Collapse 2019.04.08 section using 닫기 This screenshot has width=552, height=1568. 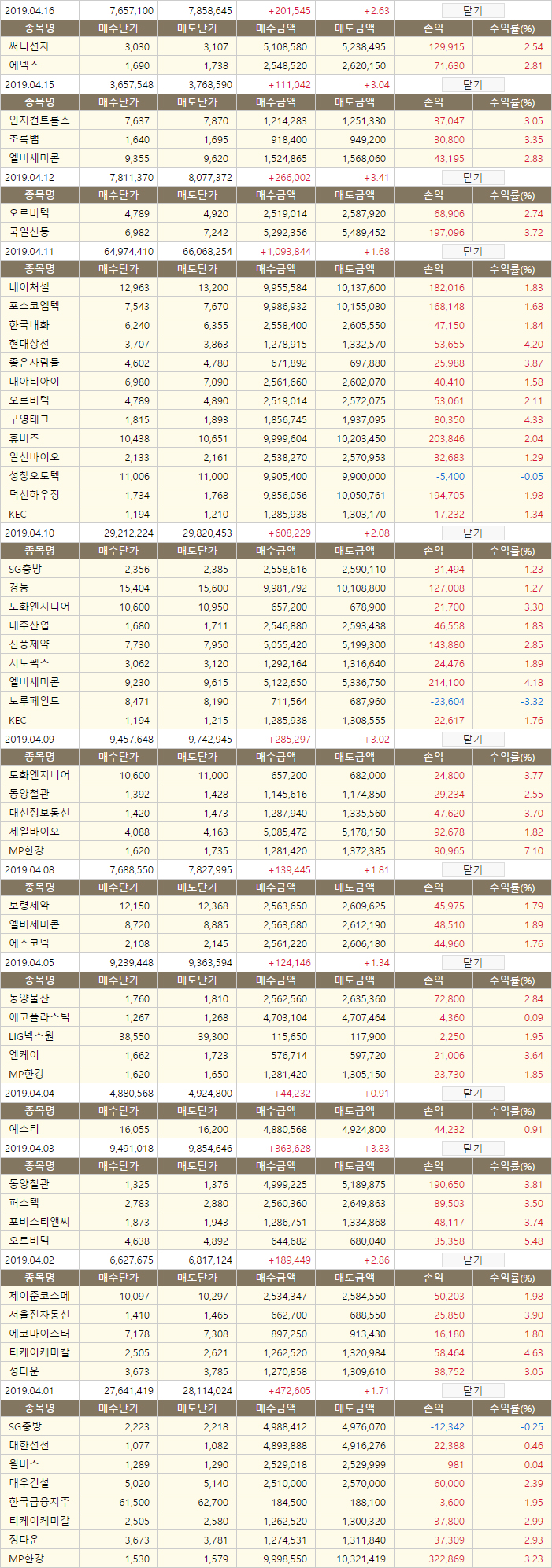click(x=472, y=870)
